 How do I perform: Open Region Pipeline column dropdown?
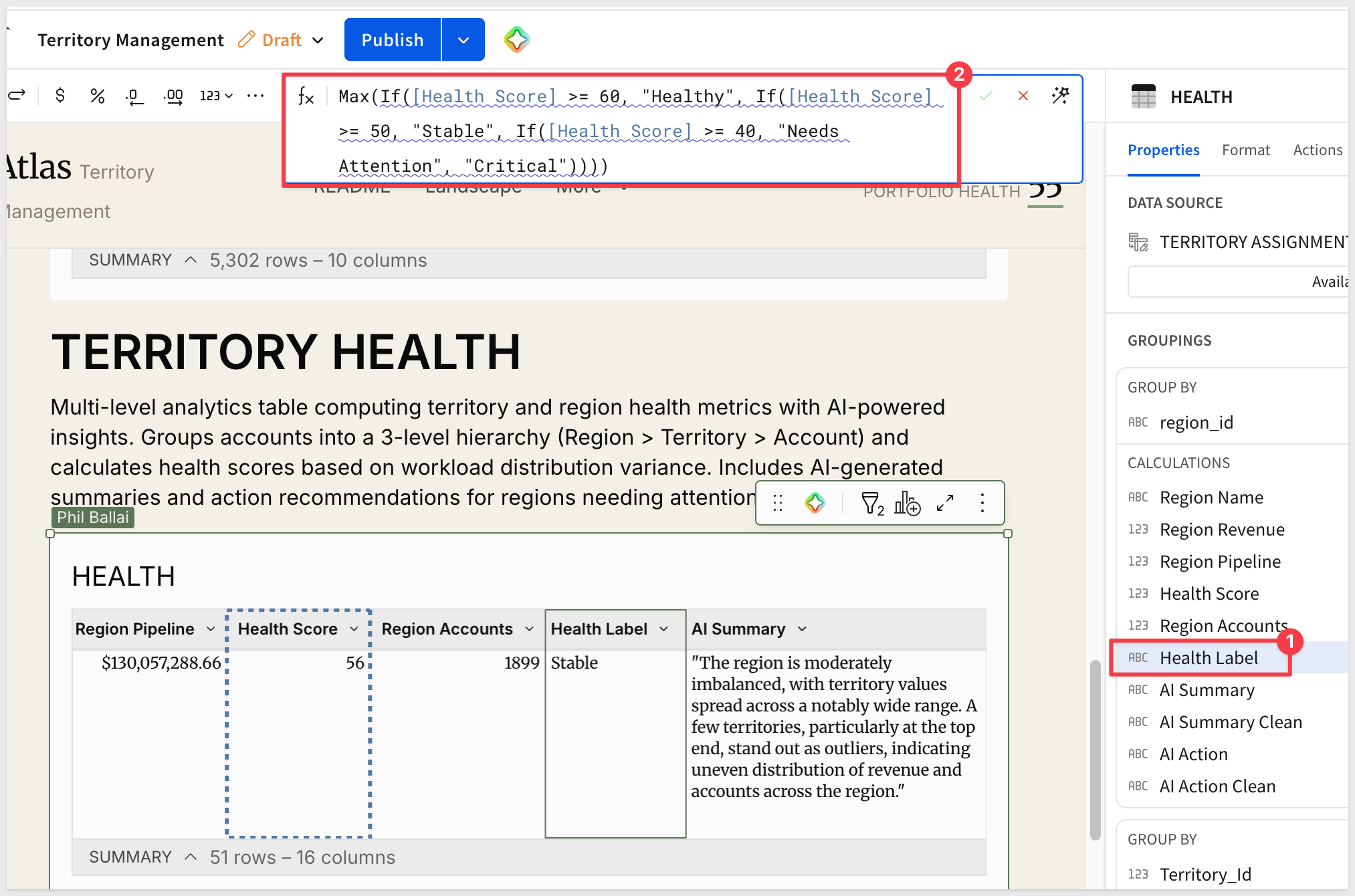pos(211,629)
